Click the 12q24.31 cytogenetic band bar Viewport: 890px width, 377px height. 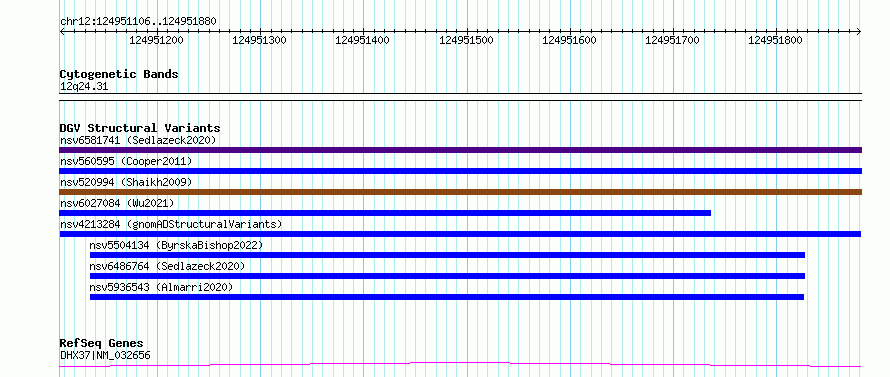click(460, 97)
